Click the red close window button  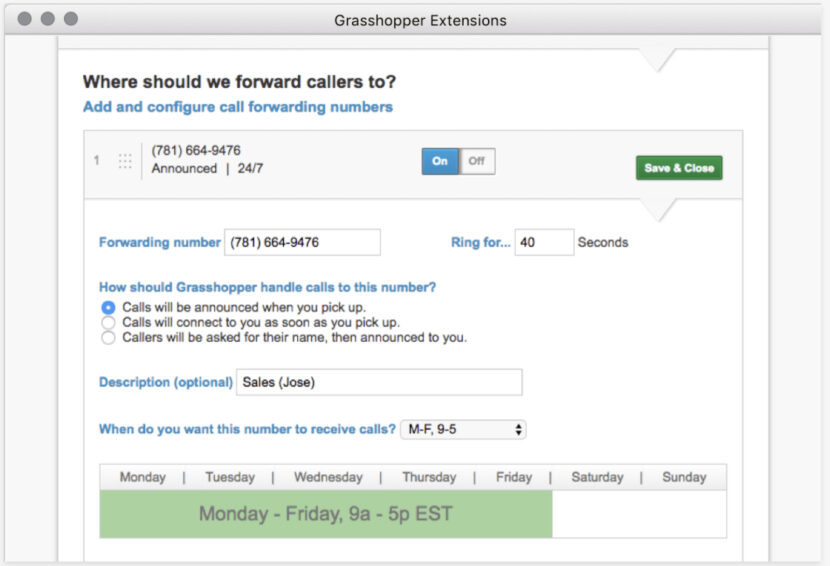point(25,19)
